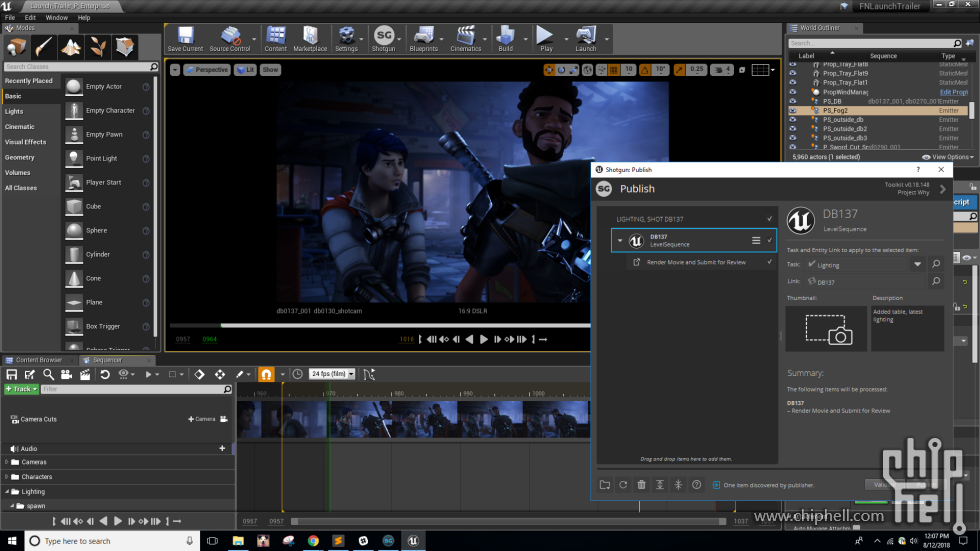Screen dimensions: 980x551
Task: Click the Sequencer diamond key icon
Action: 199,374
